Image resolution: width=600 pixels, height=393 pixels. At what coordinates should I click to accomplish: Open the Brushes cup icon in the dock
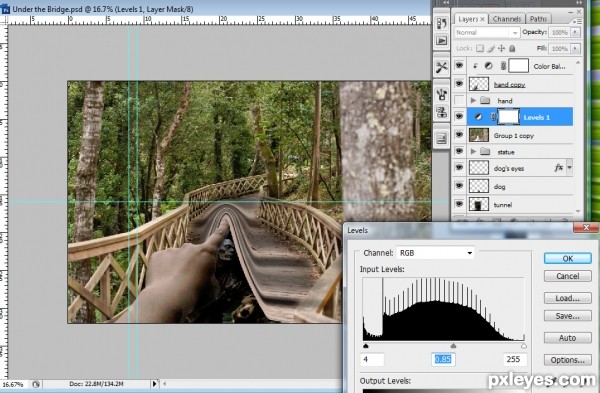[442, 94]
